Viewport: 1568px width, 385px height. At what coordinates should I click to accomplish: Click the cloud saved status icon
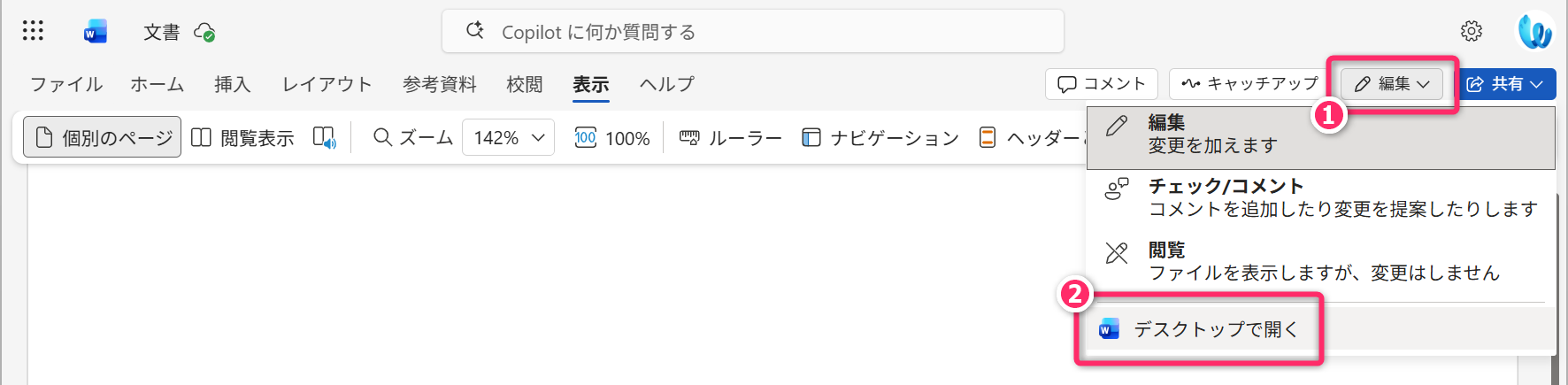[x=204, y=33]
